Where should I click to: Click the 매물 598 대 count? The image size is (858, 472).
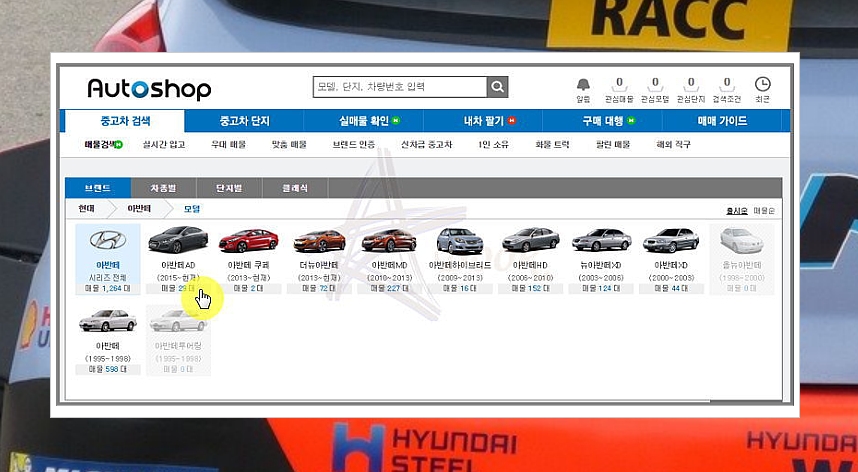[108, 369]
